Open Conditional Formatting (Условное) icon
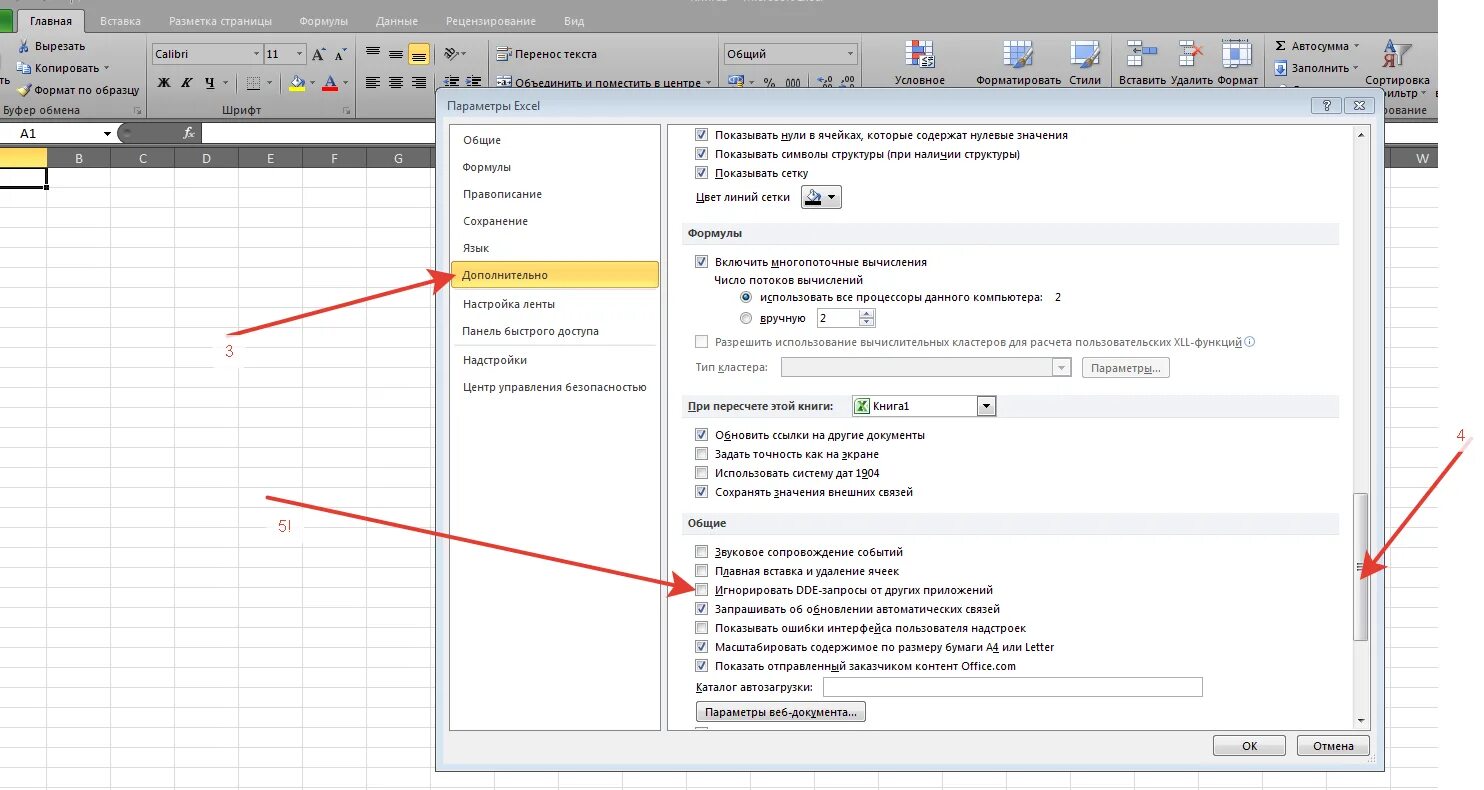Image resolution: width=1484 pixels, height=790 pixels. point(920,55)
